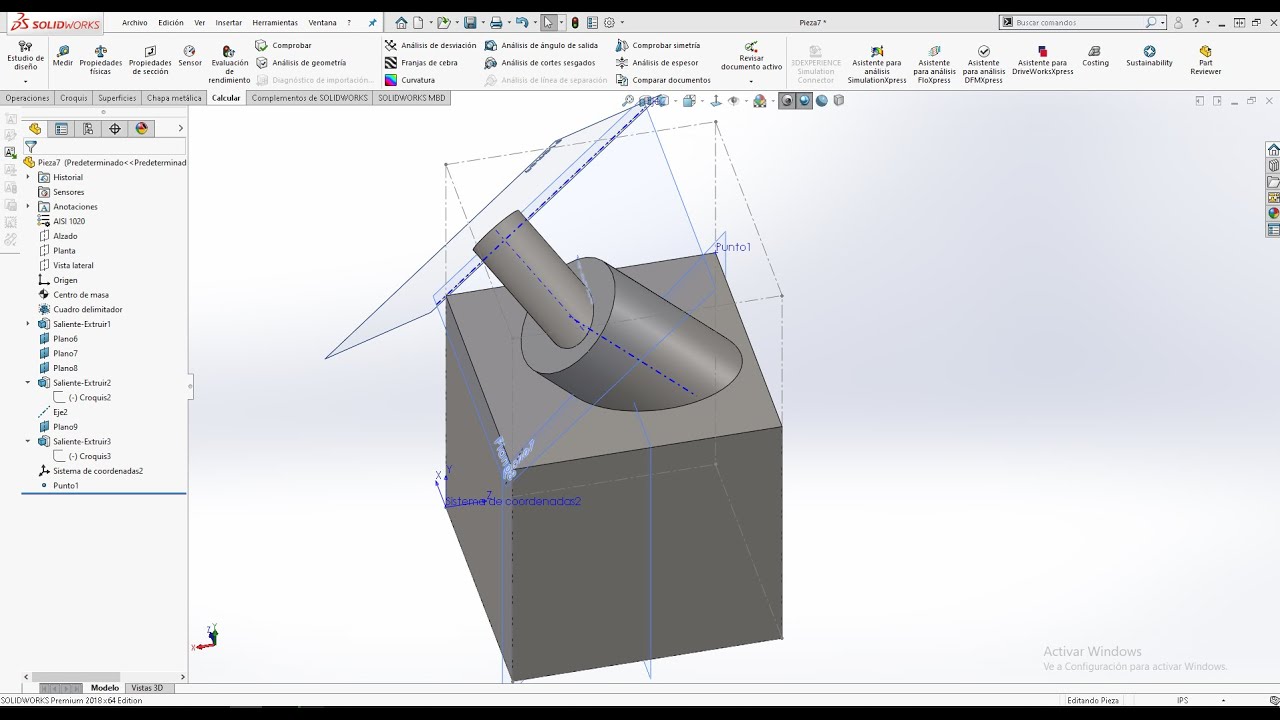Open Análisis de espesor
Screen dimensions: 1280x720
tap(657, 62)
